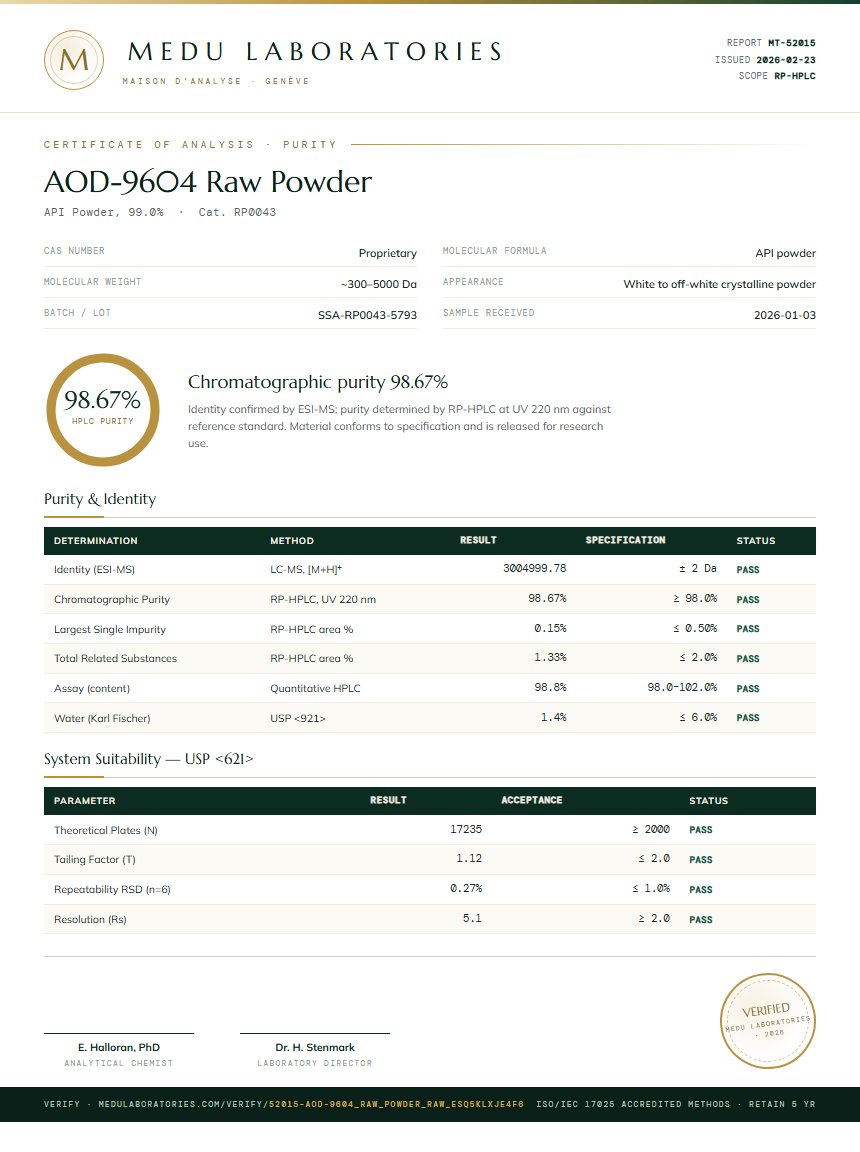Click the Retain 5 YR footer text
The image size is (860, 1152).
tap(782, 1104)
